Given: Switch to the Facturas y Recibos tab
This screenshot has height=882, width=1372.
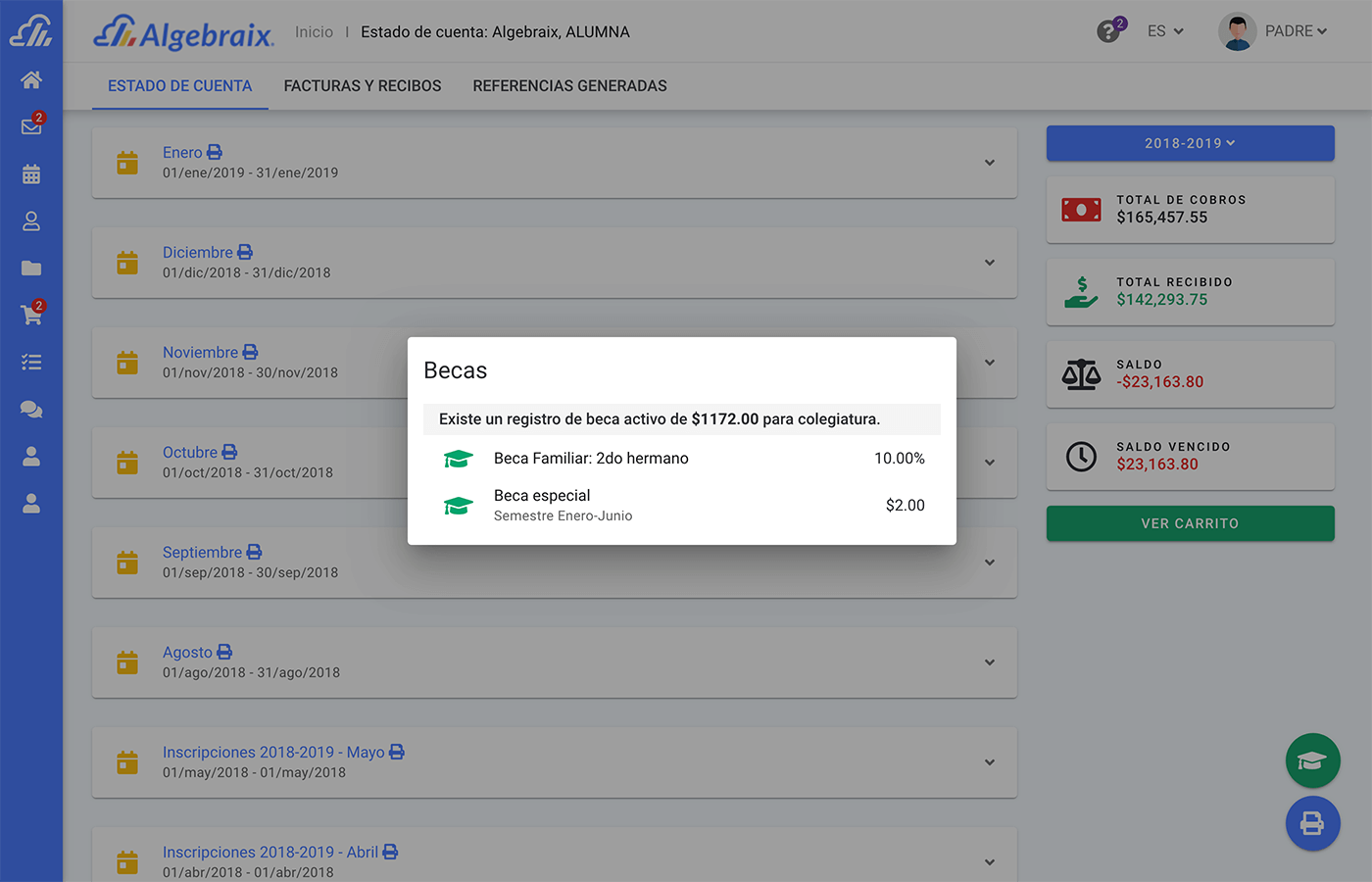Looking at the screenshot, I should (363, 86).
